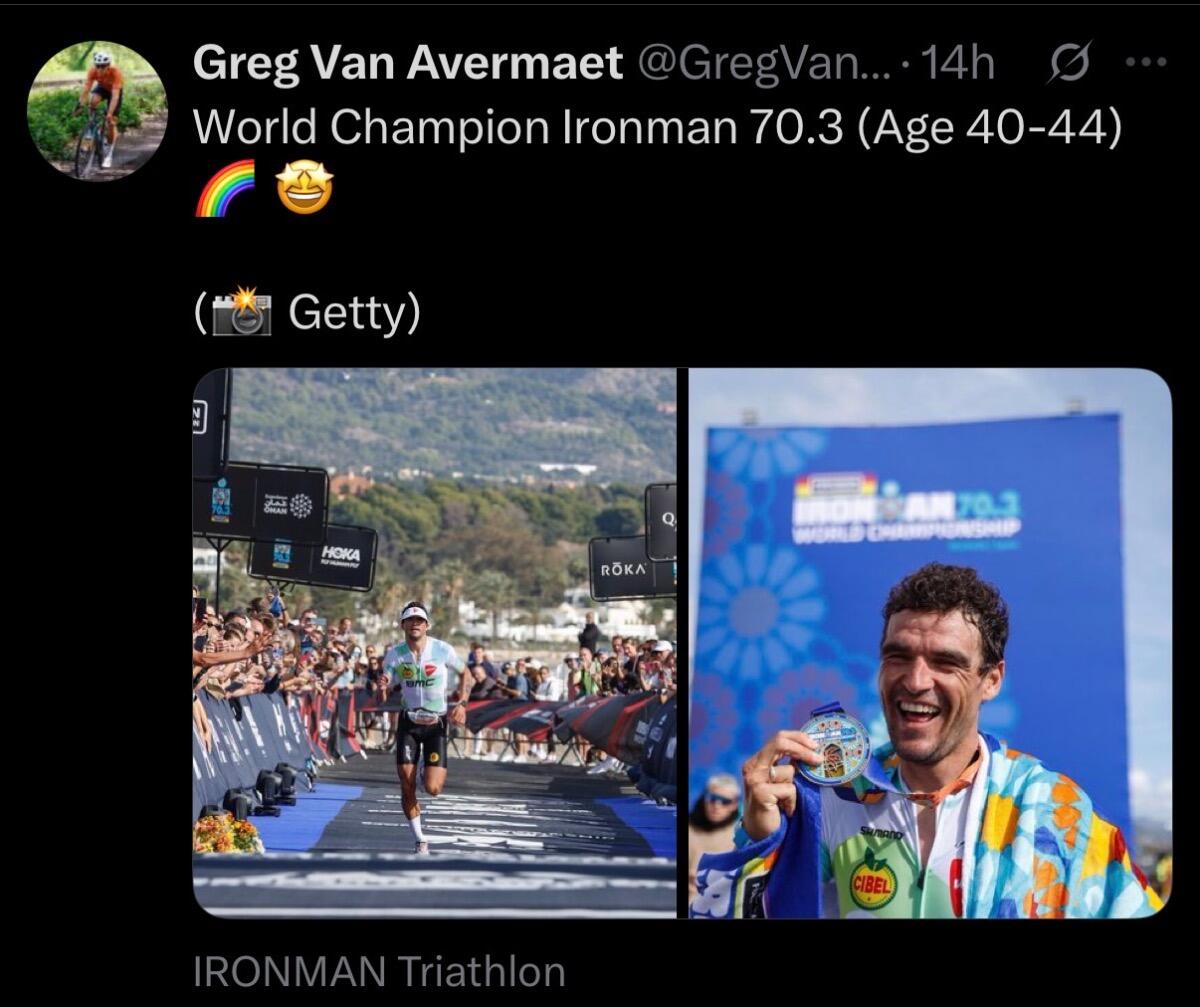
Task: Open the @GregVan... handle link
Action: [x=762, y=66]
